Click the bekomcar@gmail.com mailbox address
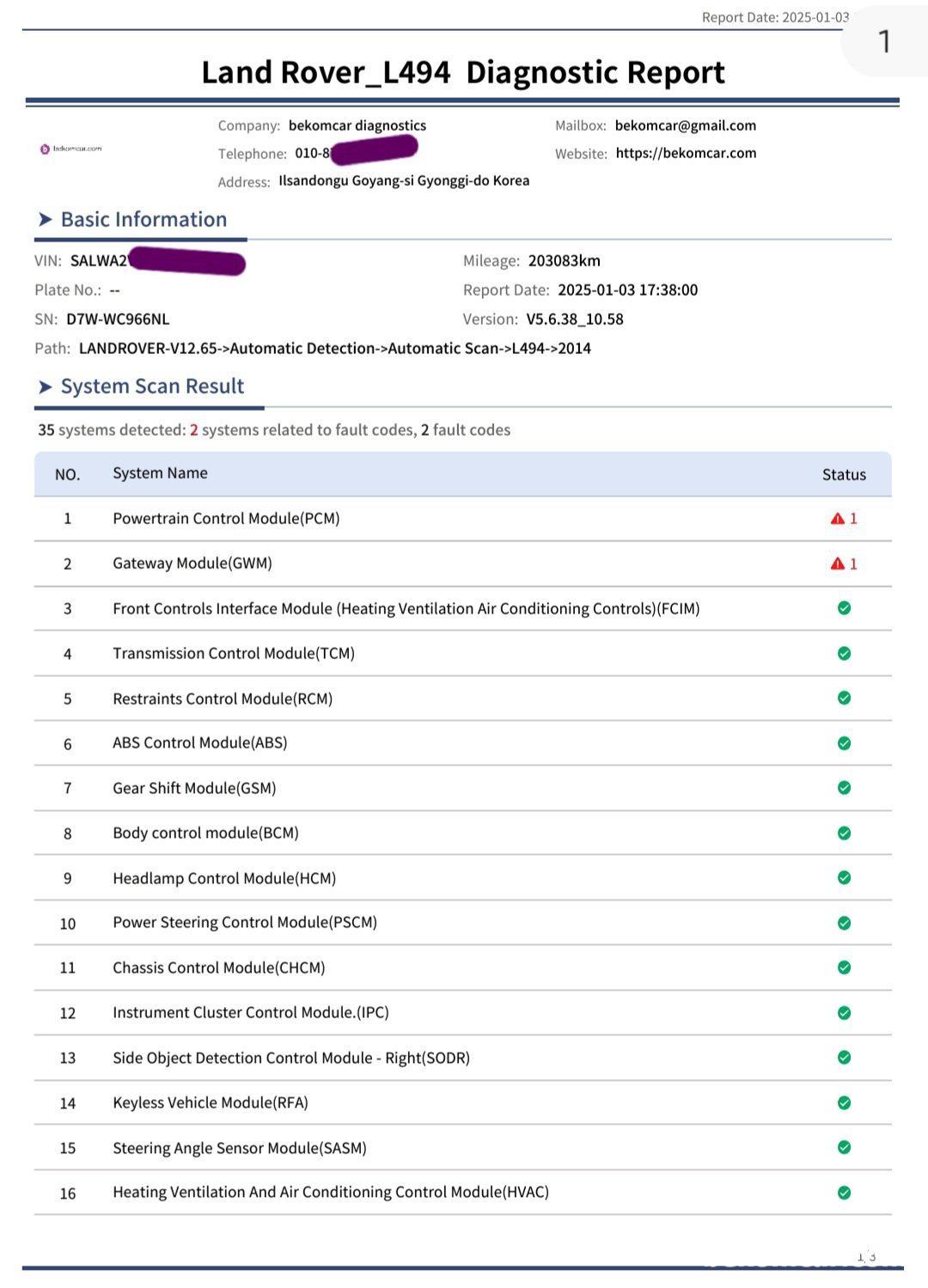The height and width of the screenshot is (1288, 928). (686, 125)
